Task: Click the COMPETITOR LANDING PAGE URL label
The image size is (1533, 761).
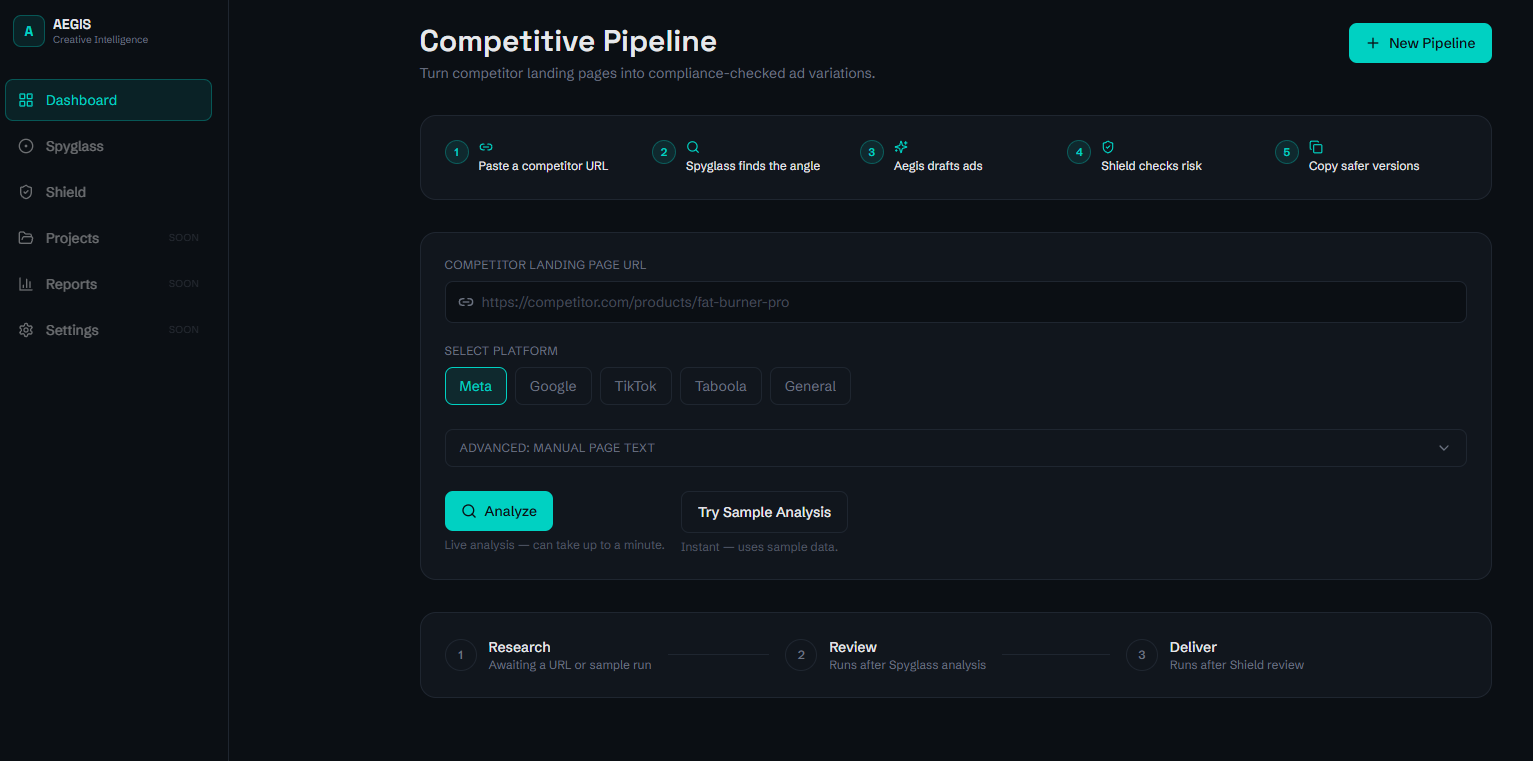Action: tap(545, 265)
